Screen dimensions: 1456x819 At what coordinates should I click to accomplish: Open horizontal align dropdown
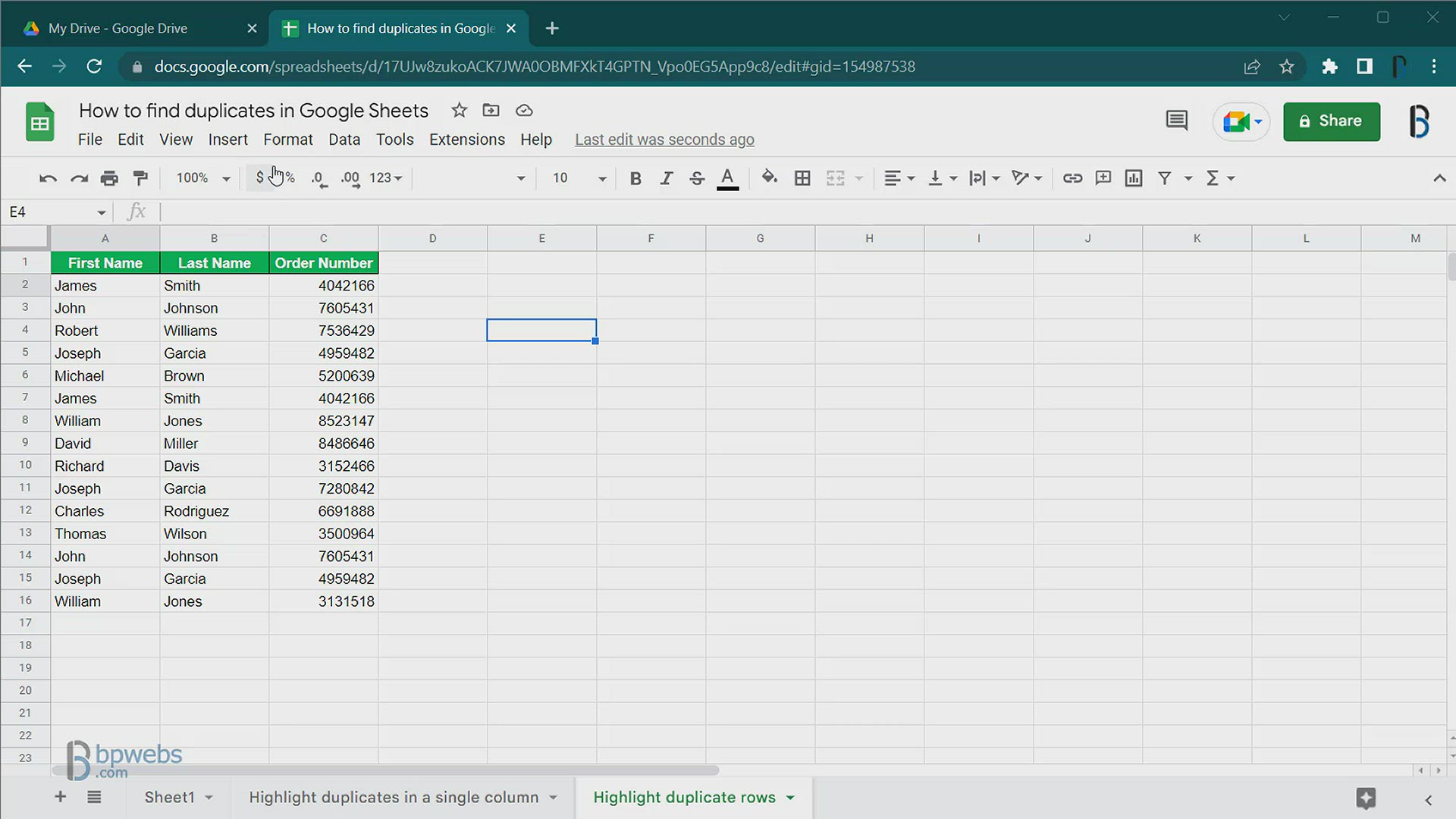[x=899, y=178]
